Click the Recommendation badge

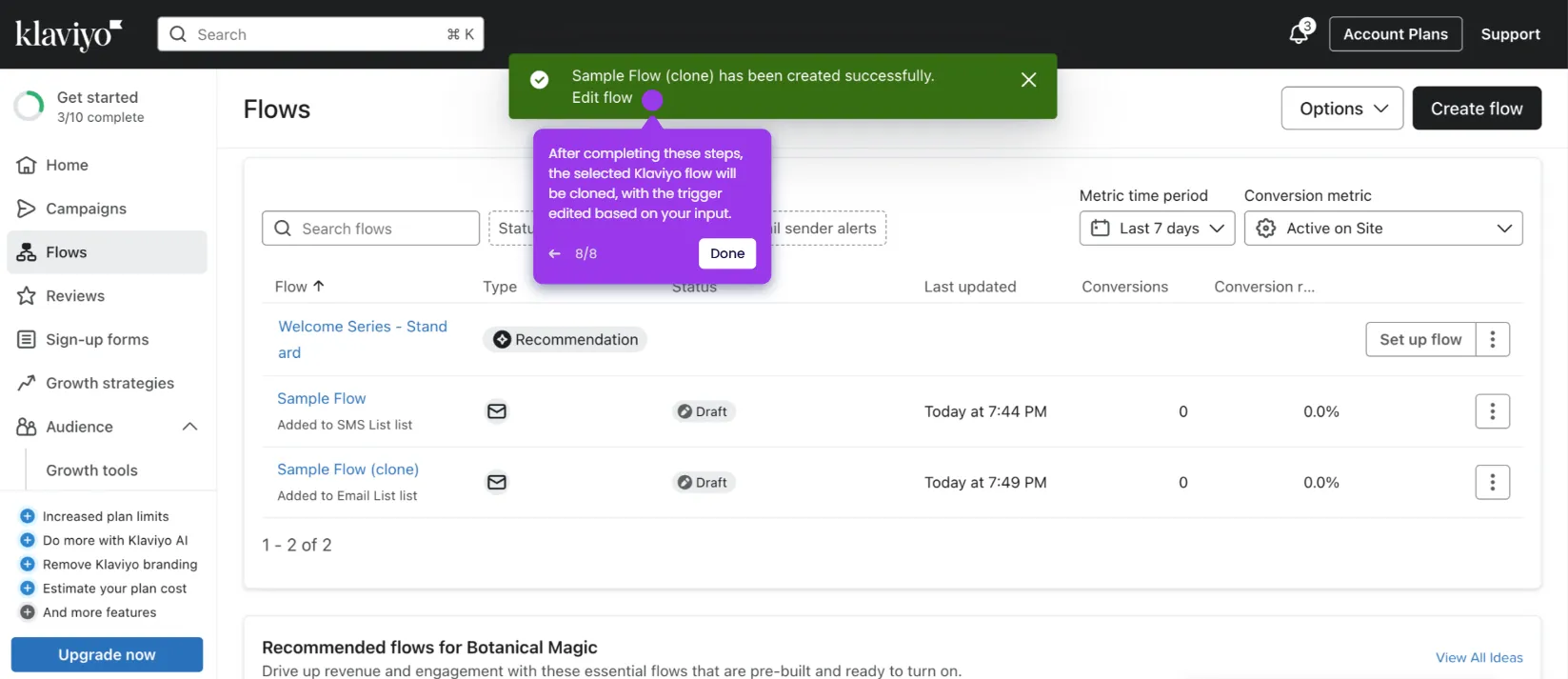click(566, 340)
